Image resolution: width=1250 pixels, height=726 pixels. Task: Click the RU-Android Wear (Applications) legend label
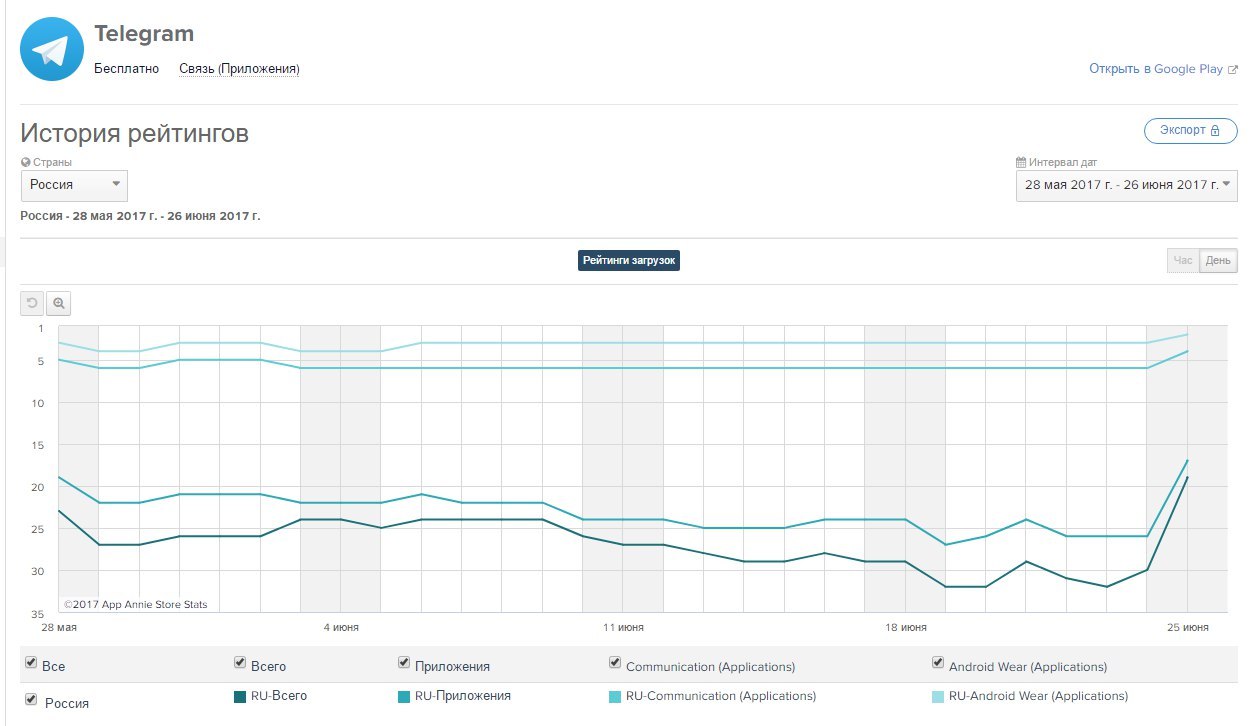click(1038, 696)
